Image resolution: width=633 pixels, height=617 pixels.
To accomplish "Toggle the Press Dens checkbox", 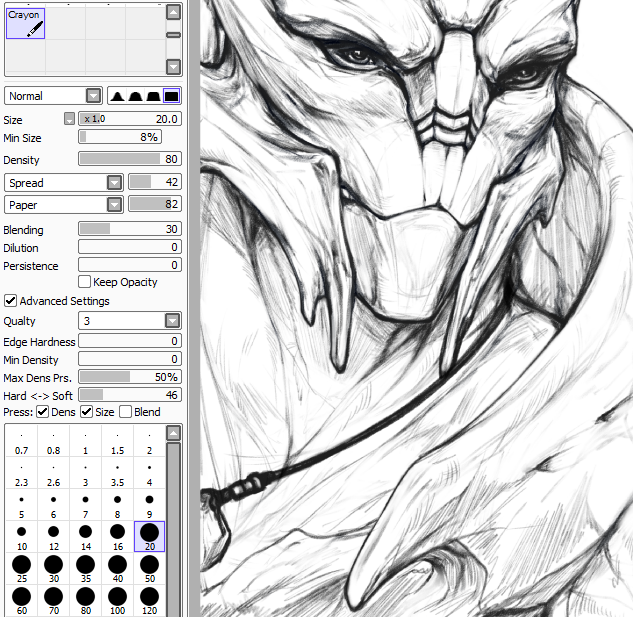I will (x=43, y=412).
